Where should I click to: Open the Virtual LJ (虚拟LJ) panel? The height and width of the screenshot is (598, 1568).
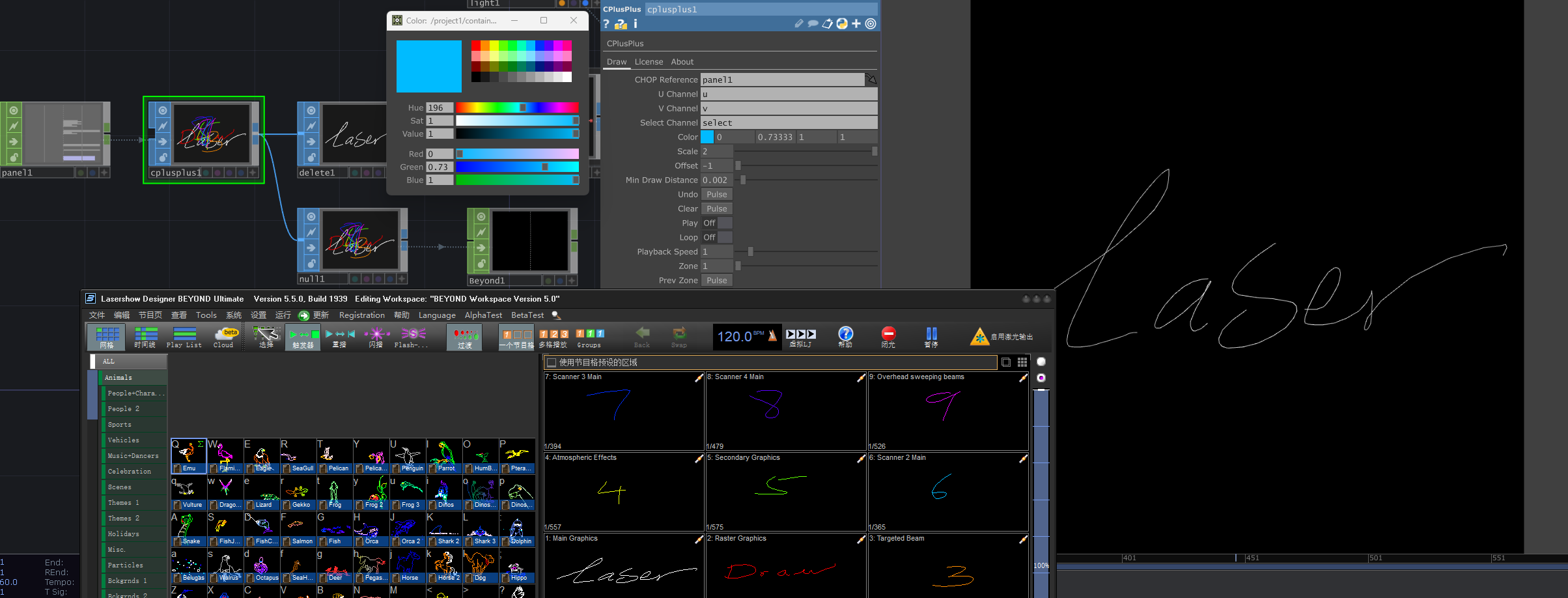pos(800,337)
